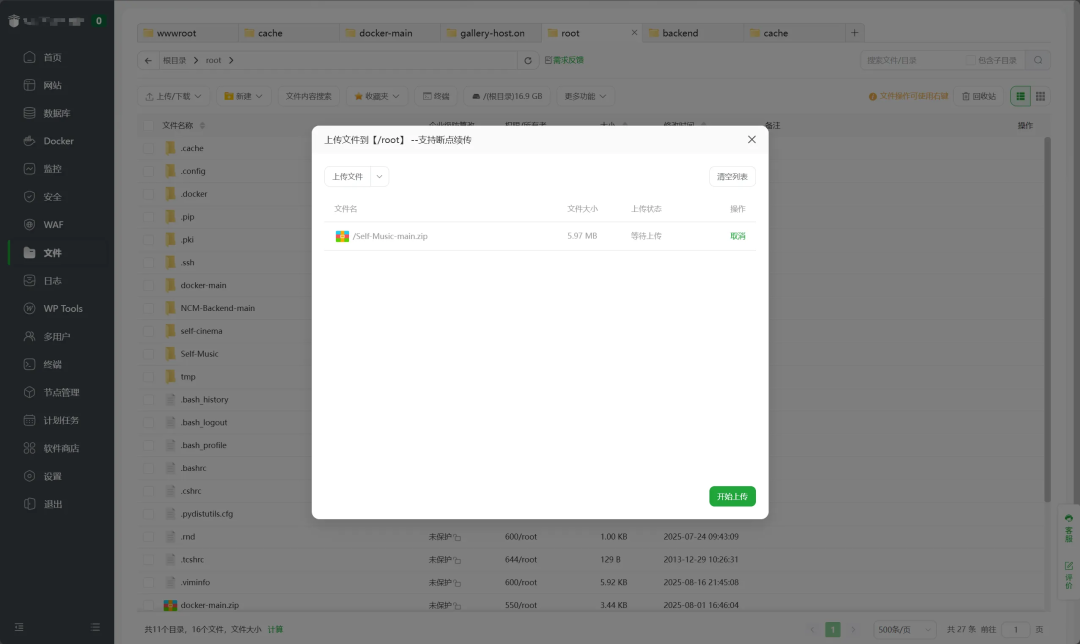Switch to the backend tab

[693, 32]
